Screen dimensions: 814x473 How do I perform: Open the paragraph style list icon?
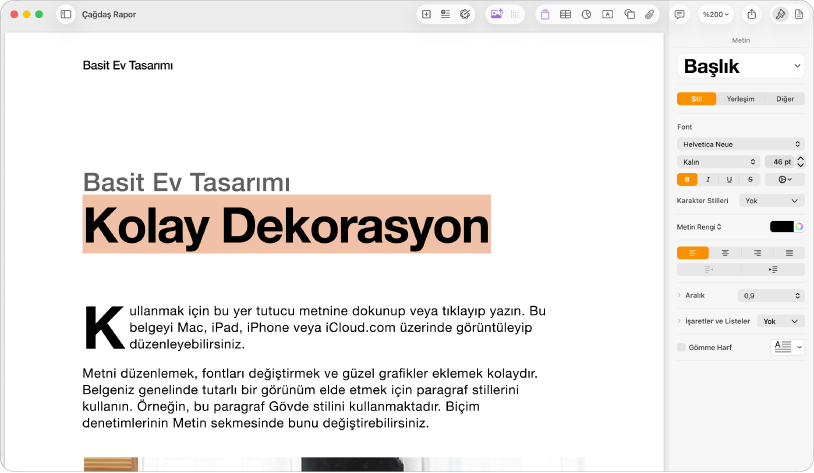pyautogui.click(x=445, y=15)
